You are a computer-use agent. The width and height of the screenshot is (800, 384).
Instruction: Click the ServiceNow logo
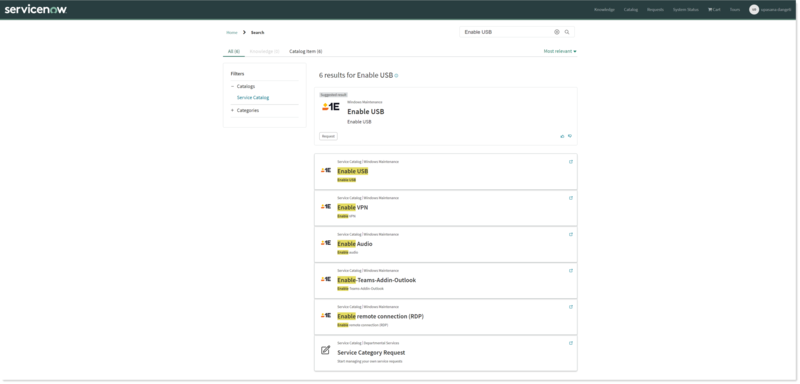point(35,9)
